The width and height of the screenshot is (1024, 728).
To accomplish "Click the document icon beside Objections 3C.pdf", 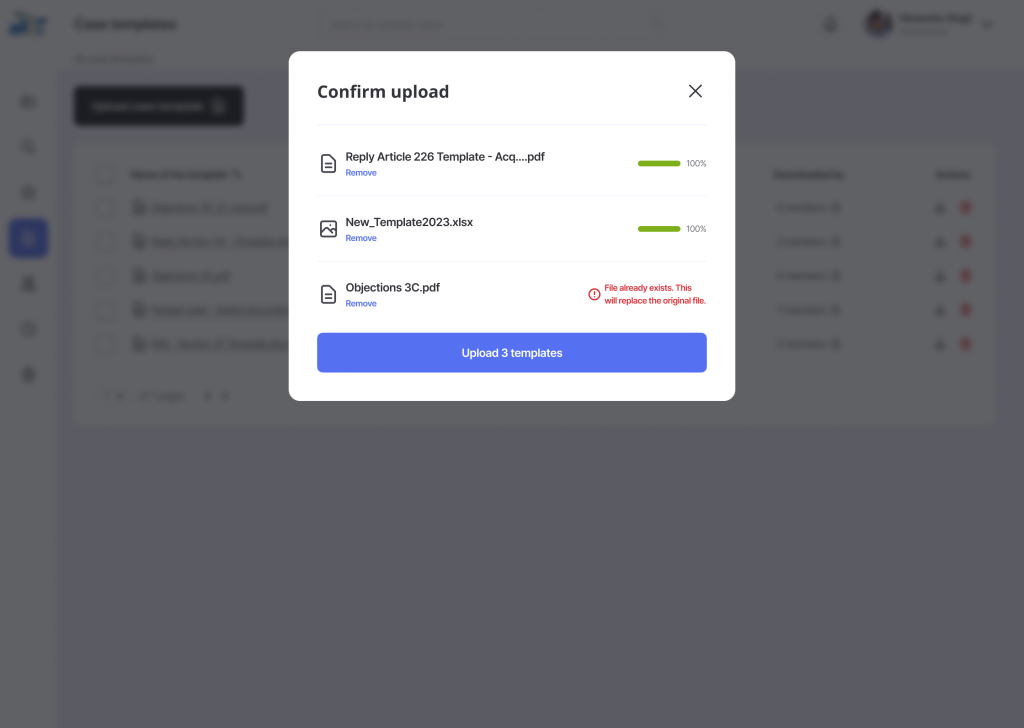I will (x=328, y=294).
